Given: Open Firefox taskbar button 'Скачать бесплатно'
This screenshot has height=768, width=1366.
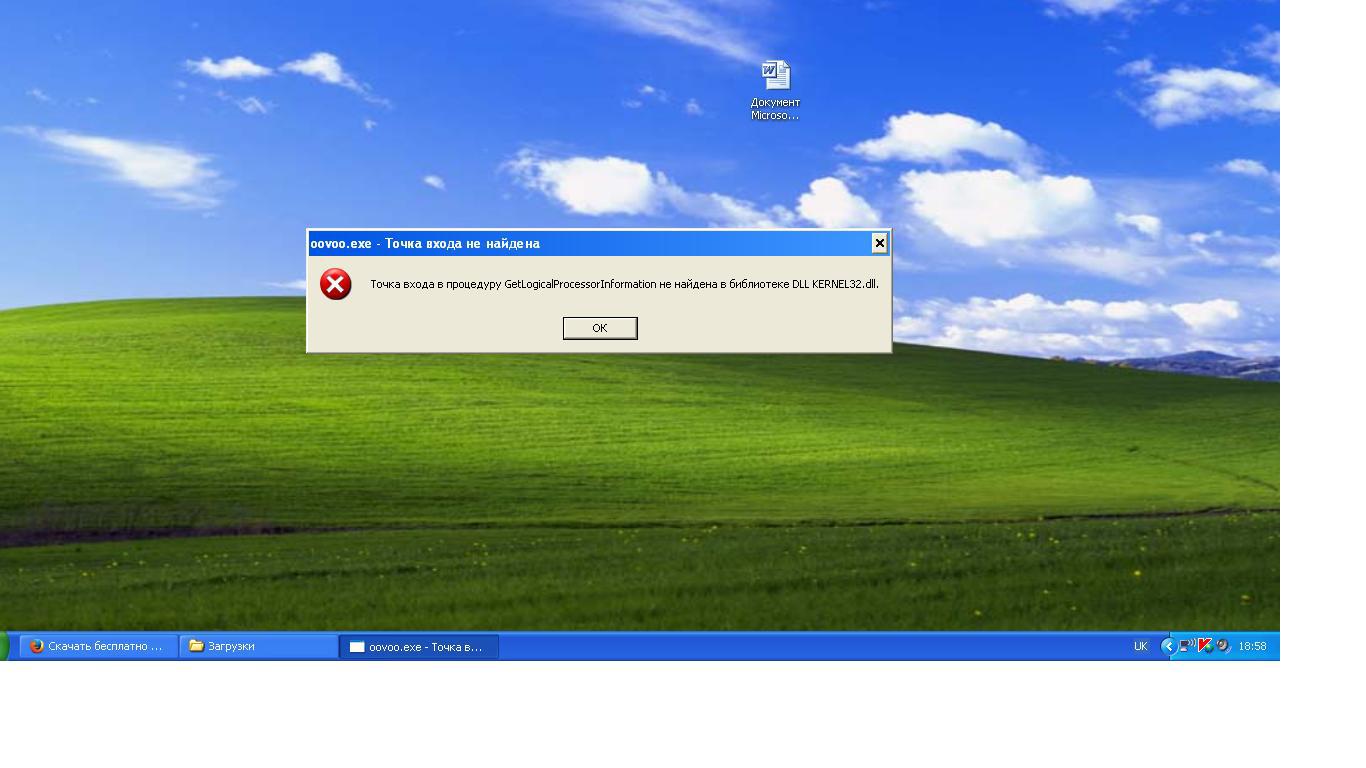Looking at the screenshot, I should (x=99, y=646).
